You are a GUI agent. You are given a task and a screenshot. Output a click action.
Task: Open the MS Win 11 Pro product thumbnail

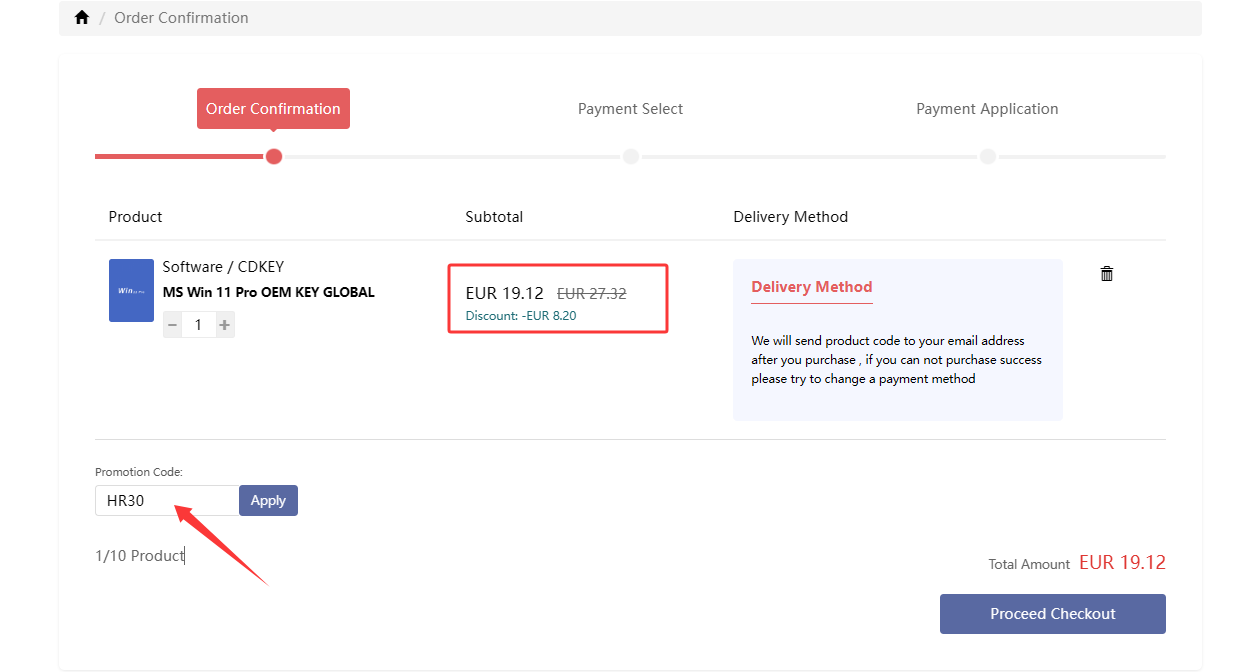click(x=131, y=290)
